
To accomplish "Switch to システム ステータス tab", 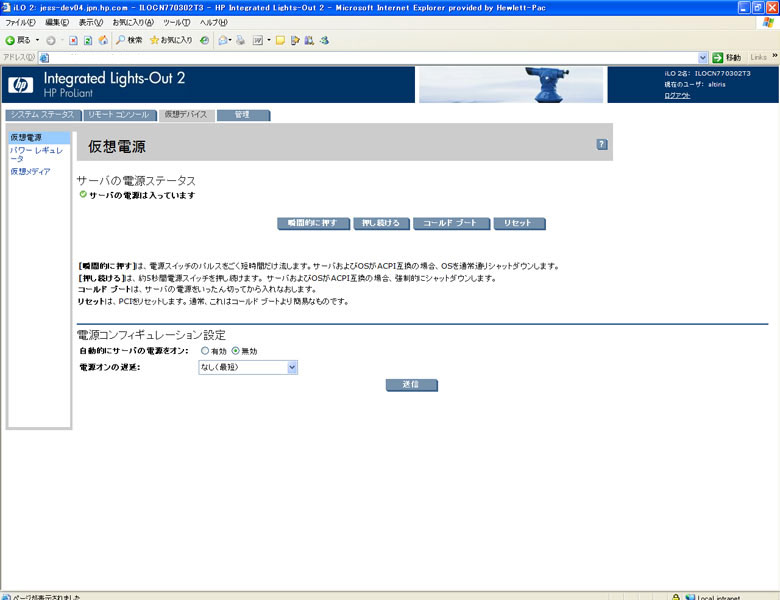I will pos(43,115).
